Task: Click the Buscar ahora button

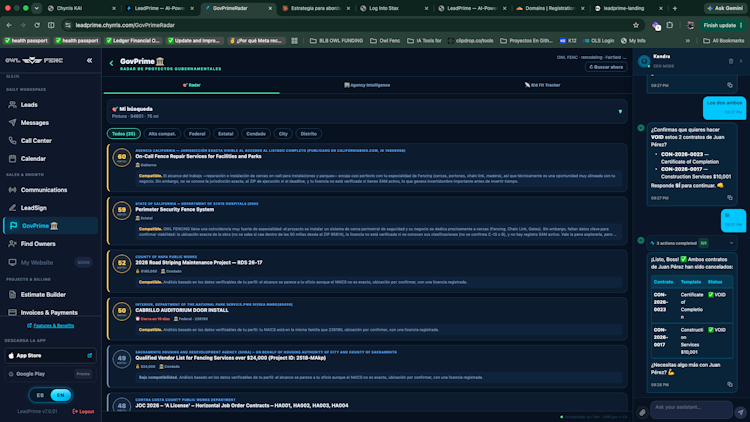Action: point(606,67)
